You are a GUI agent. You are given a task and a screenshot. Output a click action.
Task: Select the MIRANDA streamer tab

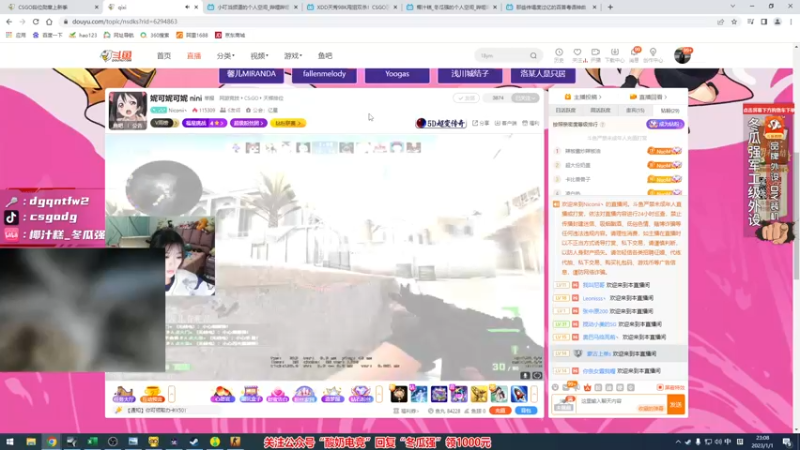tap(251, 74)
